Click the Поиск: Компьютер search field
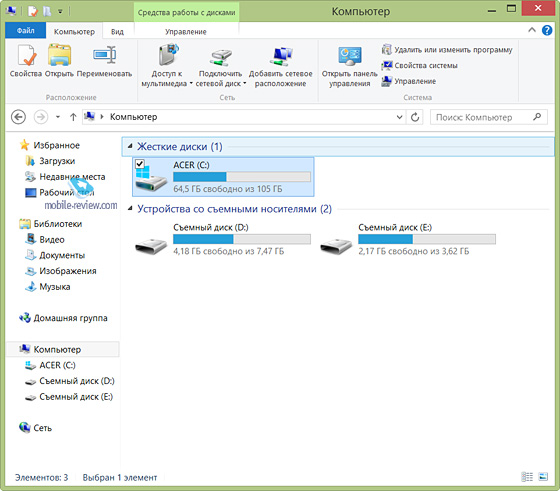This screenshot has height=491, width=560. point(489,117)
